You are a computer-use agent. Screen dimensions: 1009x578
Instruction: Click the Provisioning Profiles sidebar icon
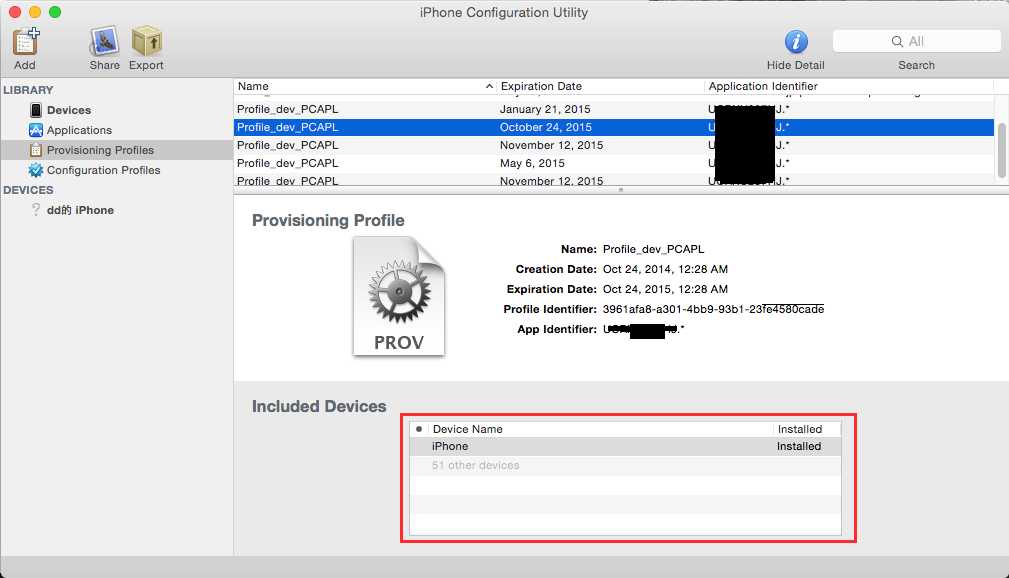click(36, 150)
